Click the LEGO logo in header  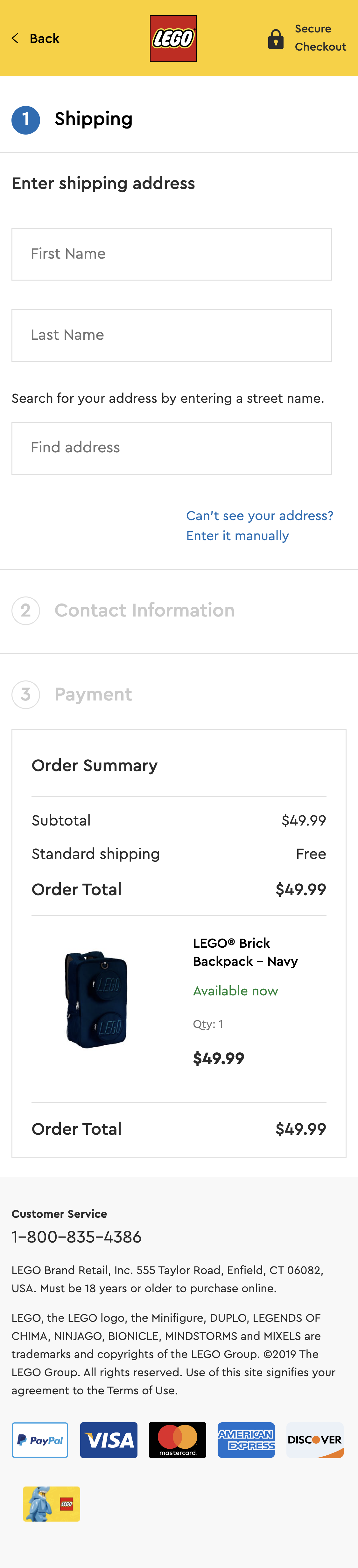(x=173, y=38)
